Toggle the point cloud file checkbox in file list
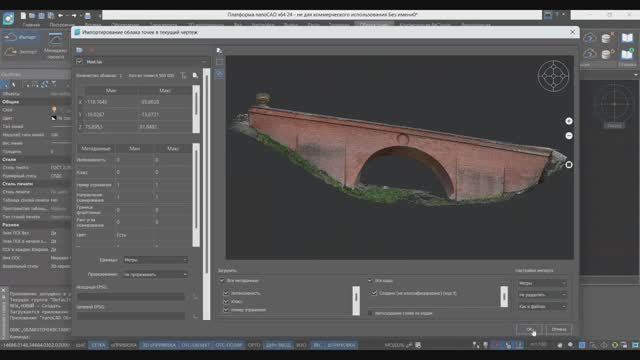640x360 pixels. click(x=80, y=62)
